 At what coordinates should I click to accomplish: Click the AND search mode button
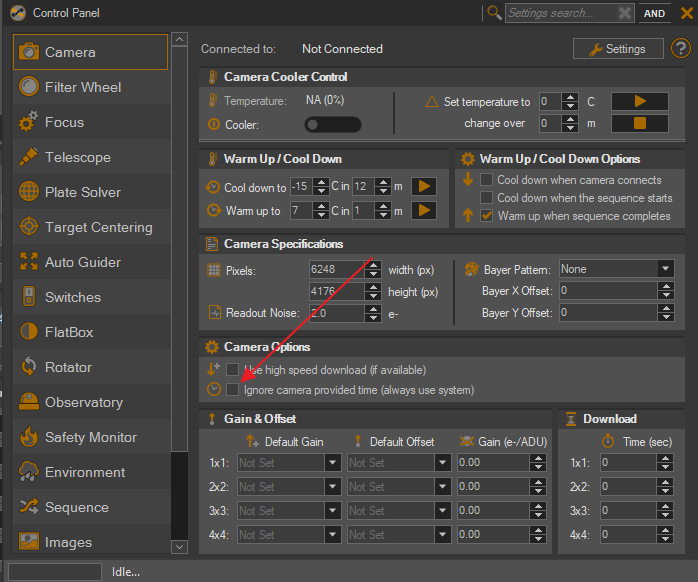(x=654, y=13)
